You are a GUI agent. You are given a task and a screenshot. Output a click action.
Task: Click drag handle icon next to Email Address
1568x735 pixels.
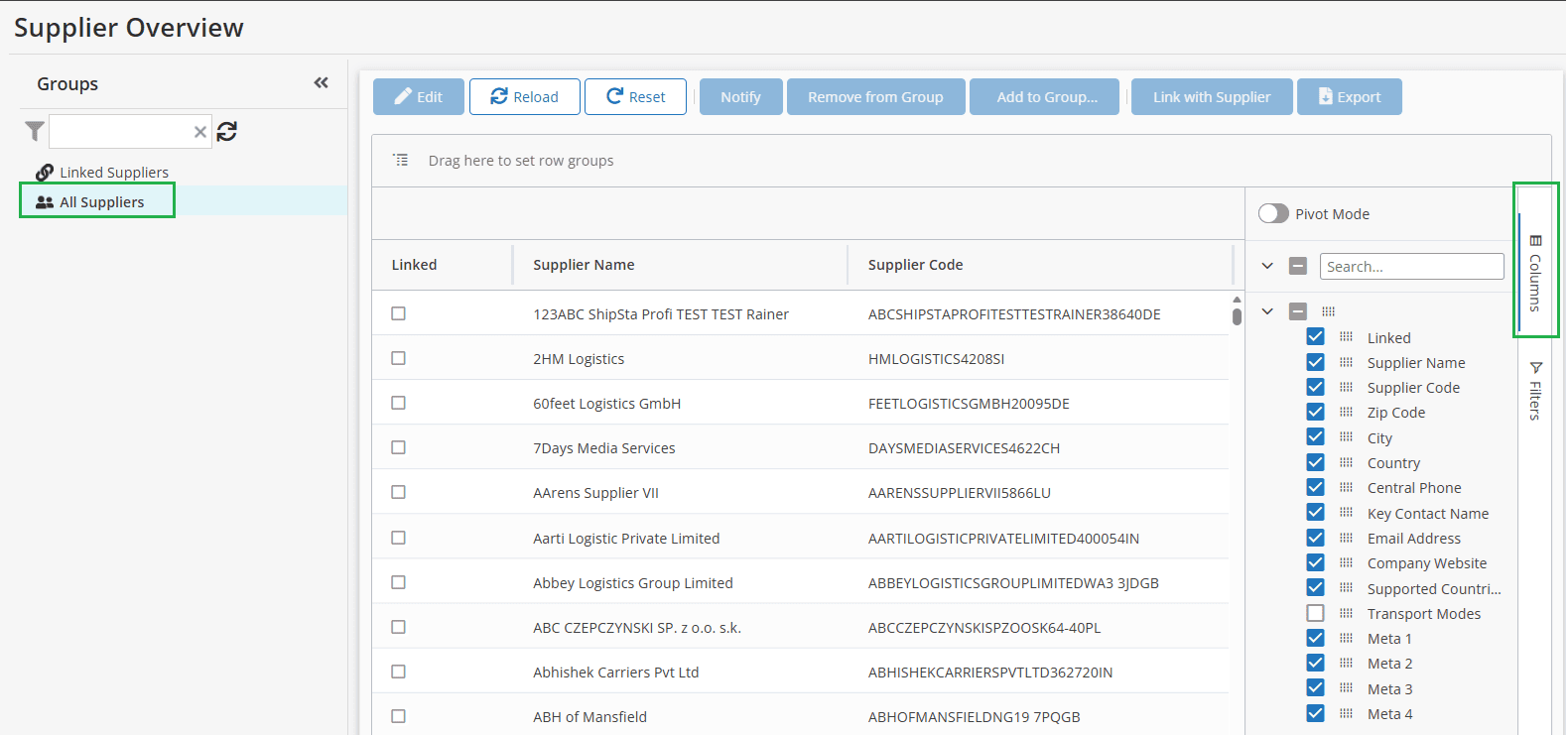(1346, 538)
